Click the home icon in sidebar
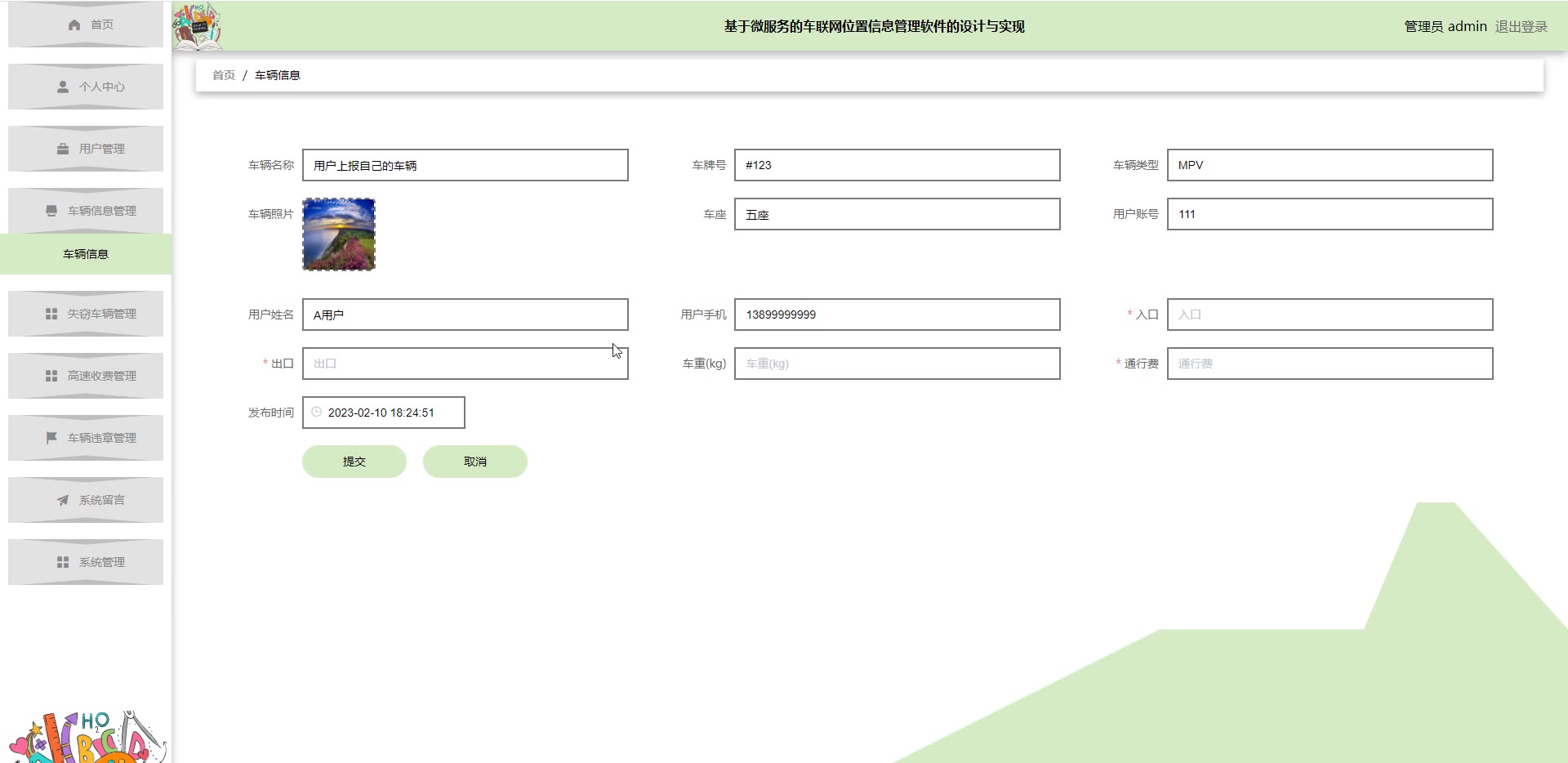This screenshot has width=1568, height=763. point(74,25)
